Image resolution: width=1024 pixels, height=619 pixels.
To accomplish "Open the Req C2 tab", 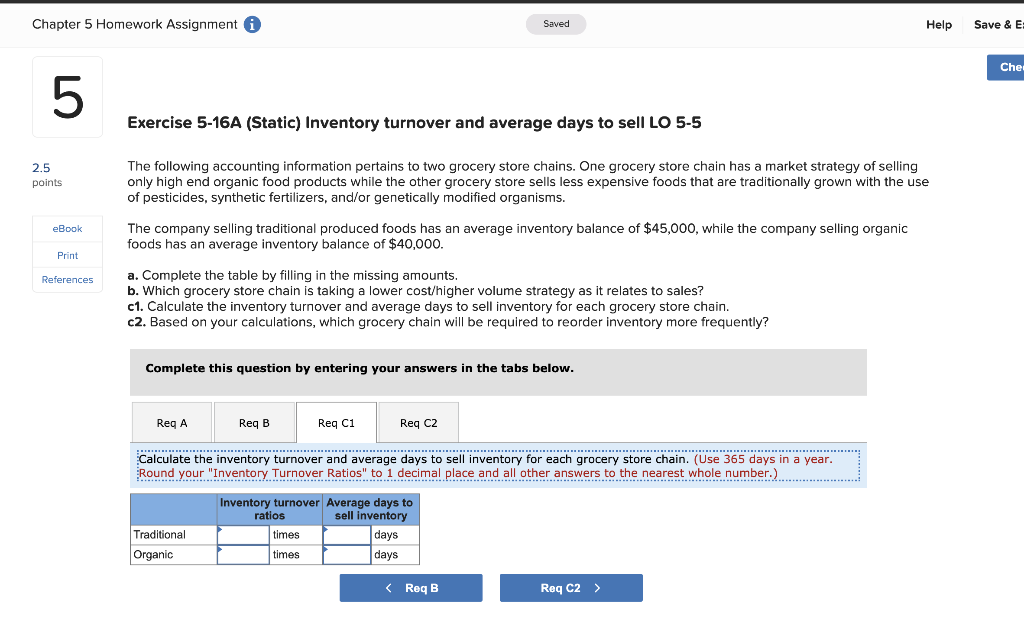I will (418, 422).
